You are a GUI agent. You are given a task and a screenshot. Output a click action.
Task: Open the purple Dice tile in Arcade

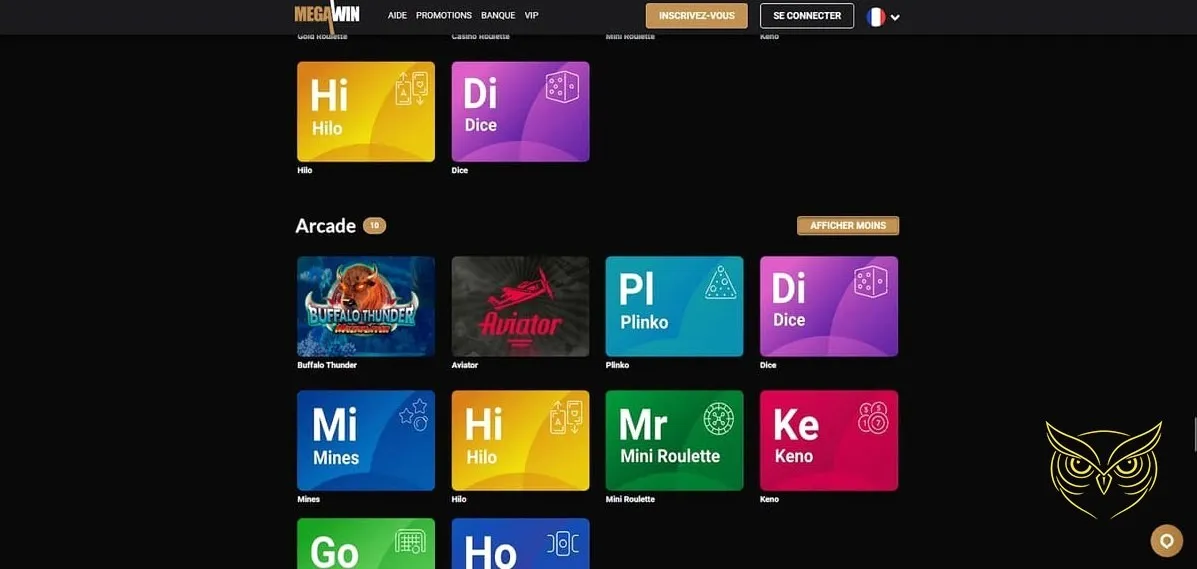[x=828, y=306]
